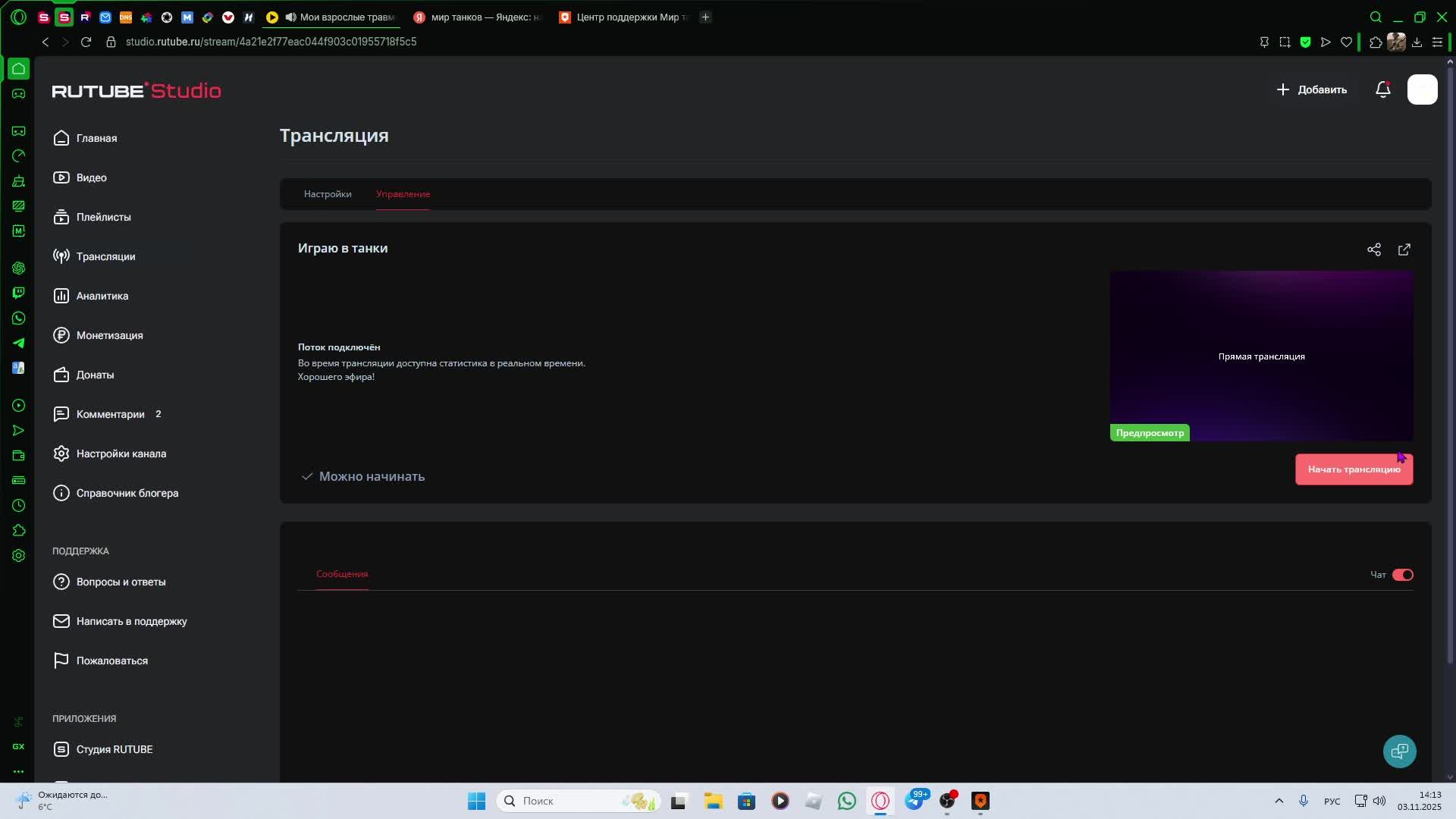Open the Донаты section
The image size is (1456, 819).
pos(95,375)
